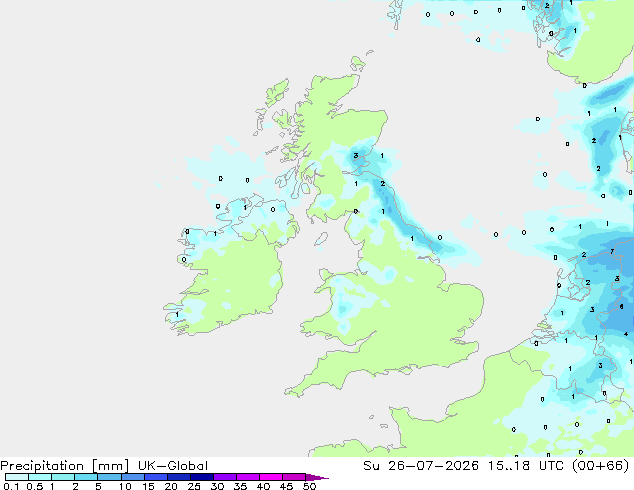
Task: Click the "(00+66)" forecast offset text
Action: pos(600,466)
